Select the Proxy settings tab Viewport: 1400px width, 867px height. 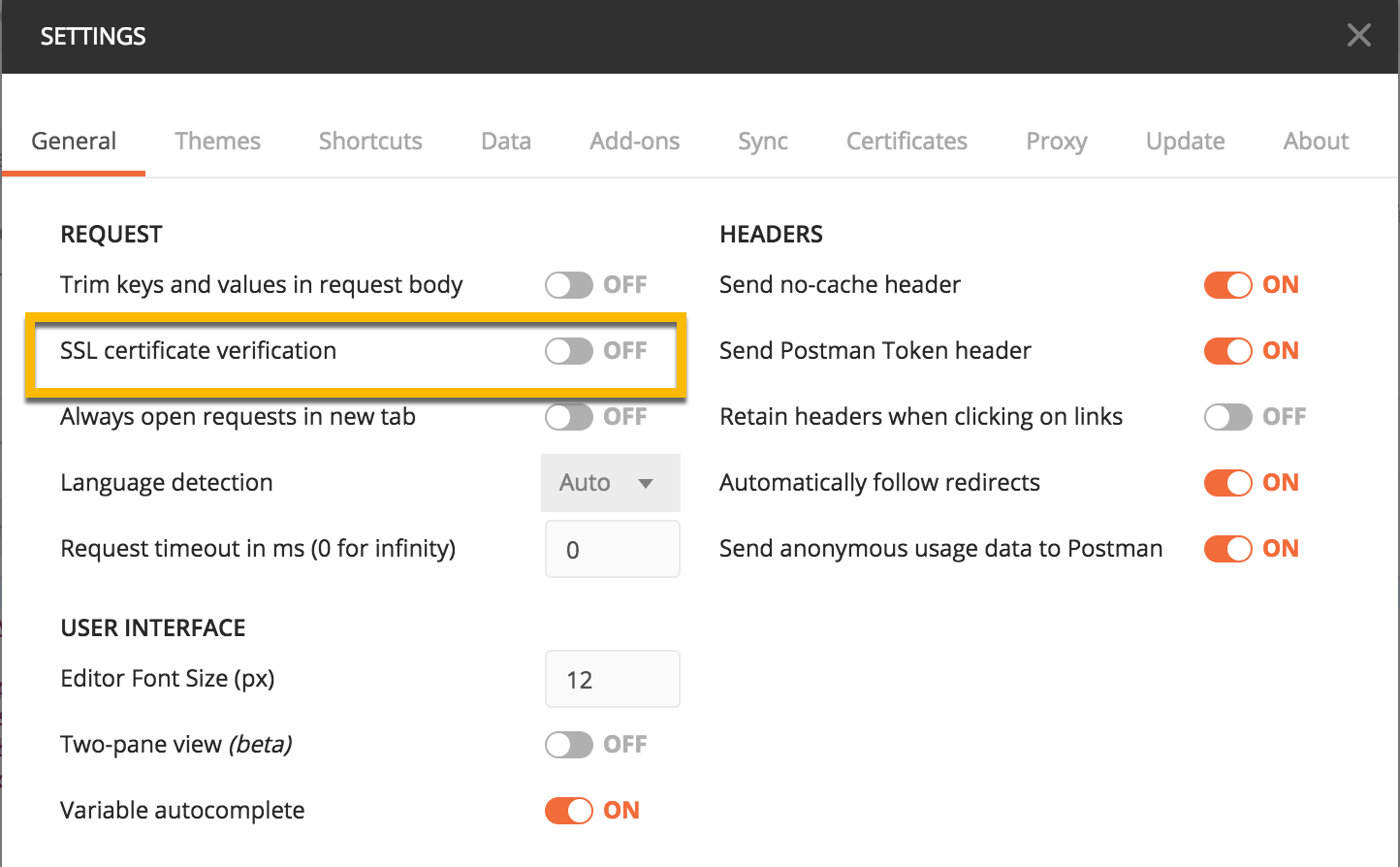[x=1056, y=142]
